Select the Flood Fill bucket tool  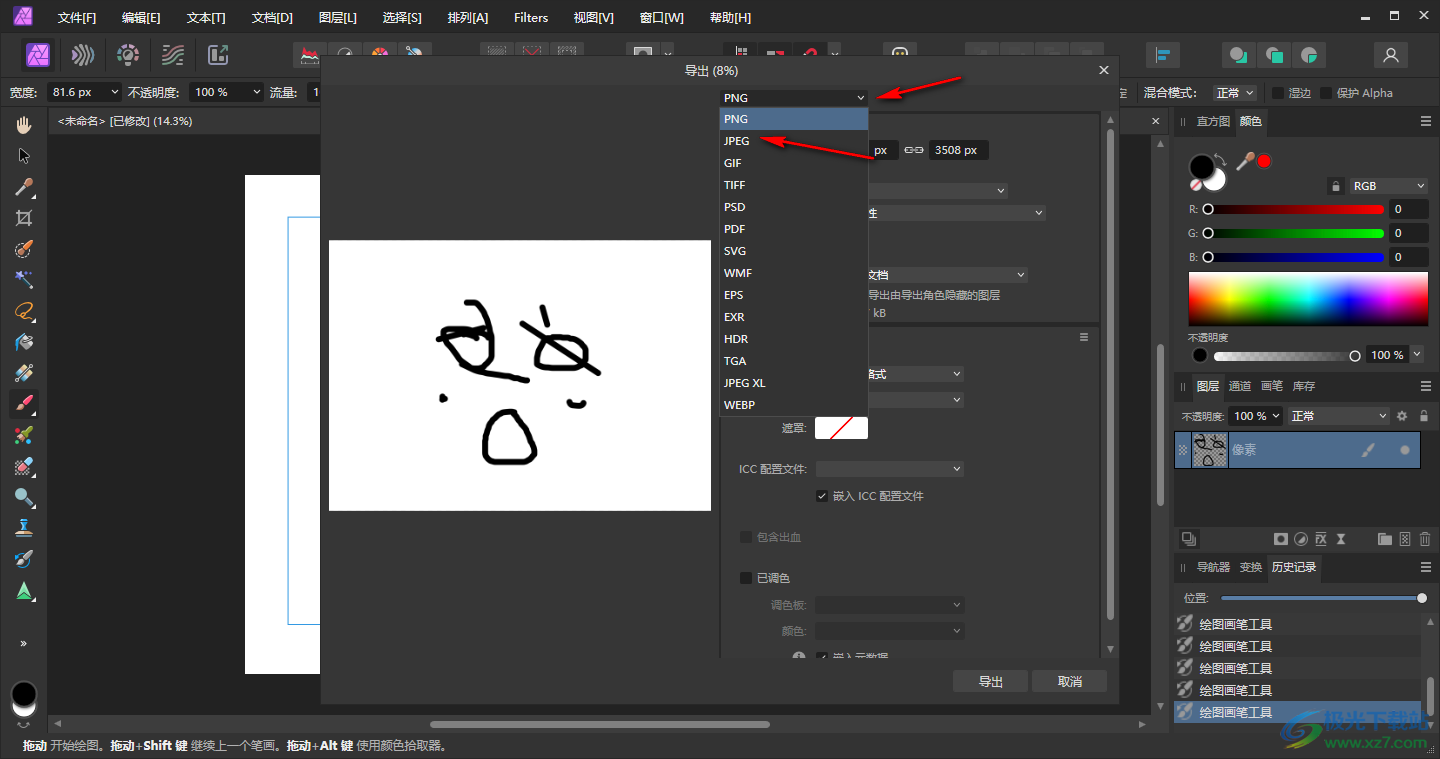24,342
